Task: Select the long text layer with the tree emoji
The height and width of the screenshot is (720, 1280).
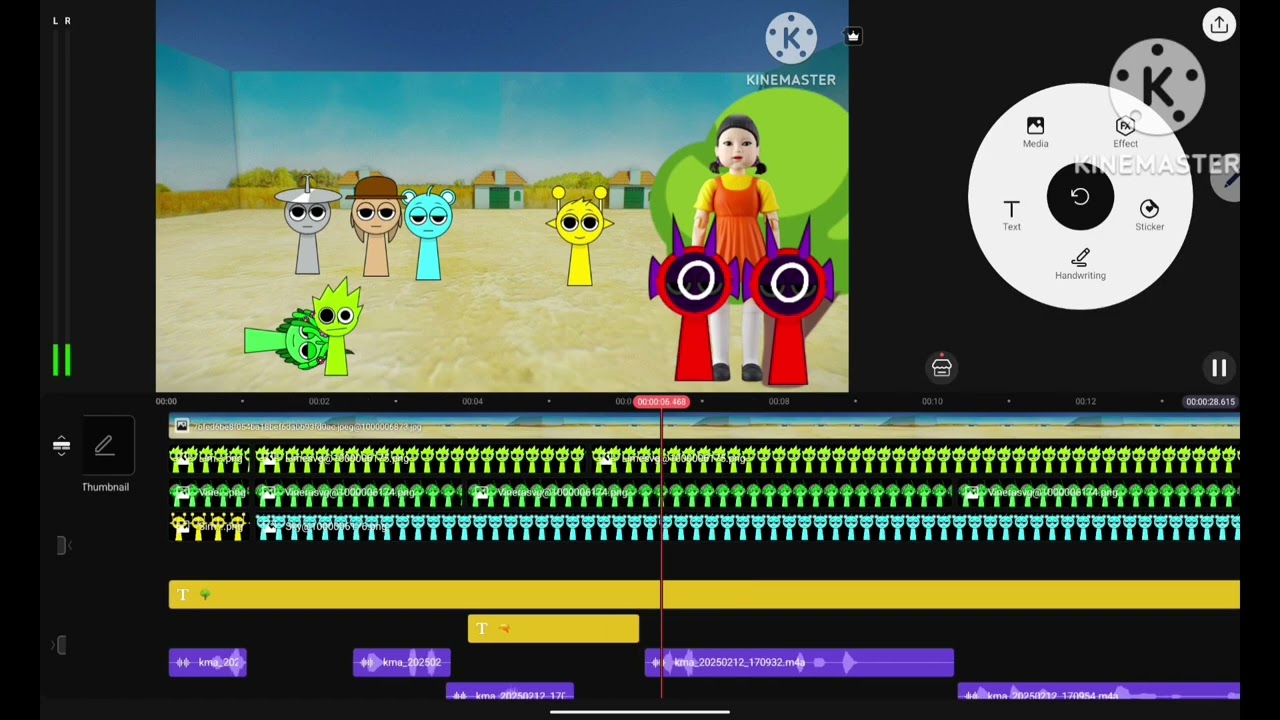Action: (704, 595)
